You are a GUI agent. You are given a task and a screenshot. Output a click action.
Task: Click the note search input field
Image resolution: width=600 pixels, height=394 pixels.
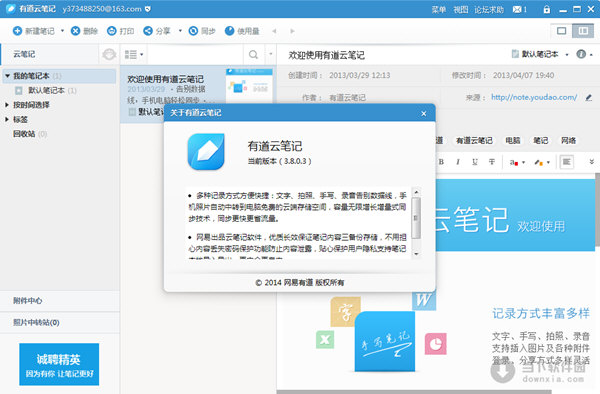tap(195, 55)
